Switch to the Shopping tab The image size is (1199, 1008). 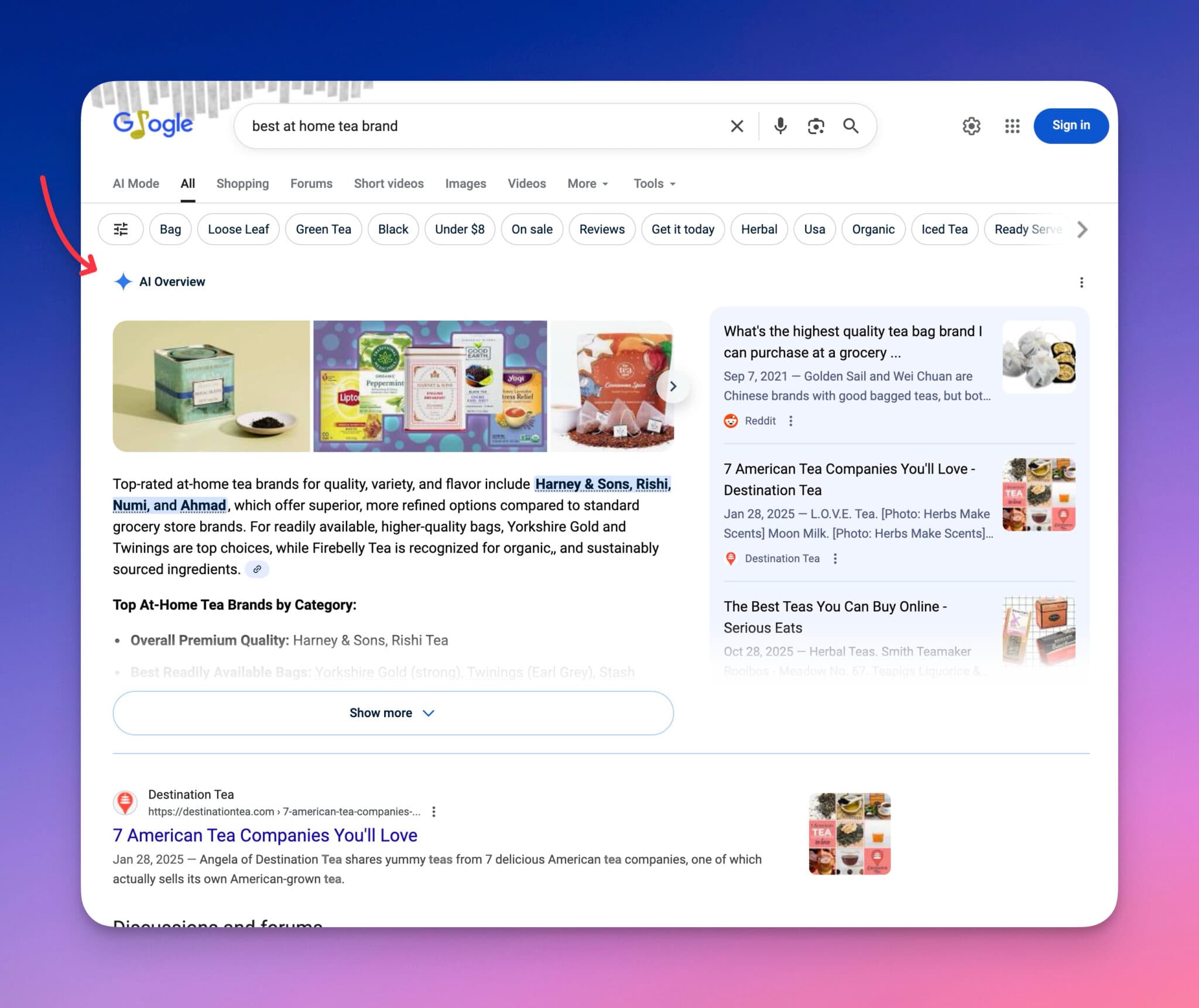pyautogui.click(x=242, y=183)
